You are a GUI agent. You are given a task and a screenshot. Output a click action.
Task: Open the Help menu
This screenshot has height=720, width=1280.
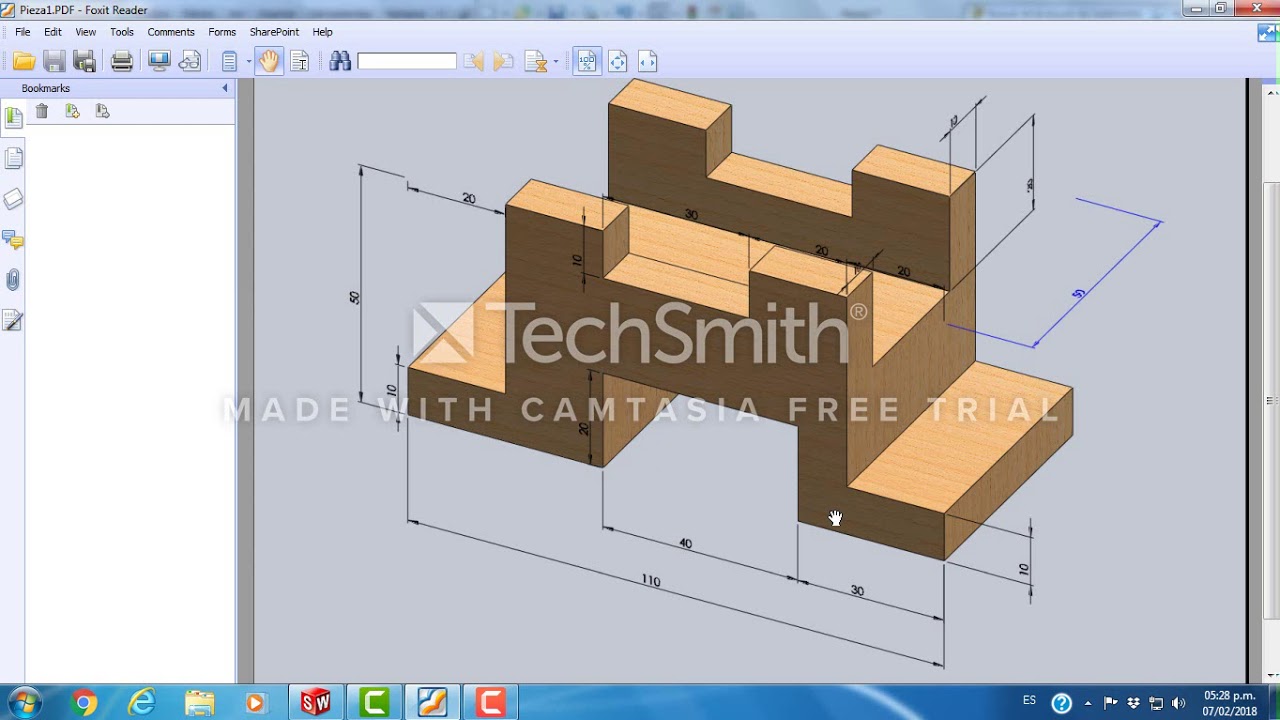322,32
